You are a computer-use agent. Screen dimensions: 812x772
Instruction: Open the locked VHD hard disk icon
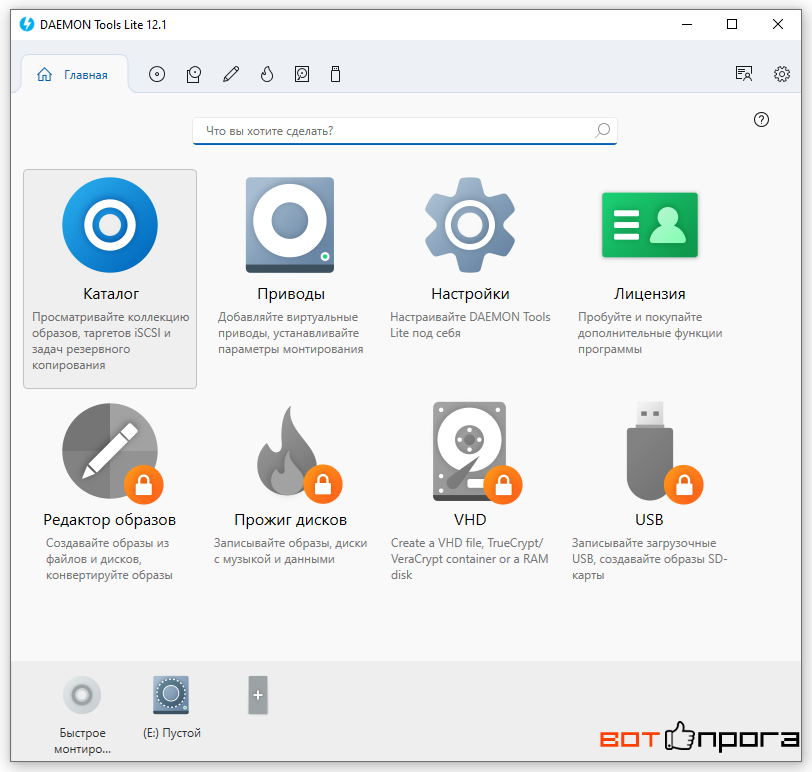point(477,452)
